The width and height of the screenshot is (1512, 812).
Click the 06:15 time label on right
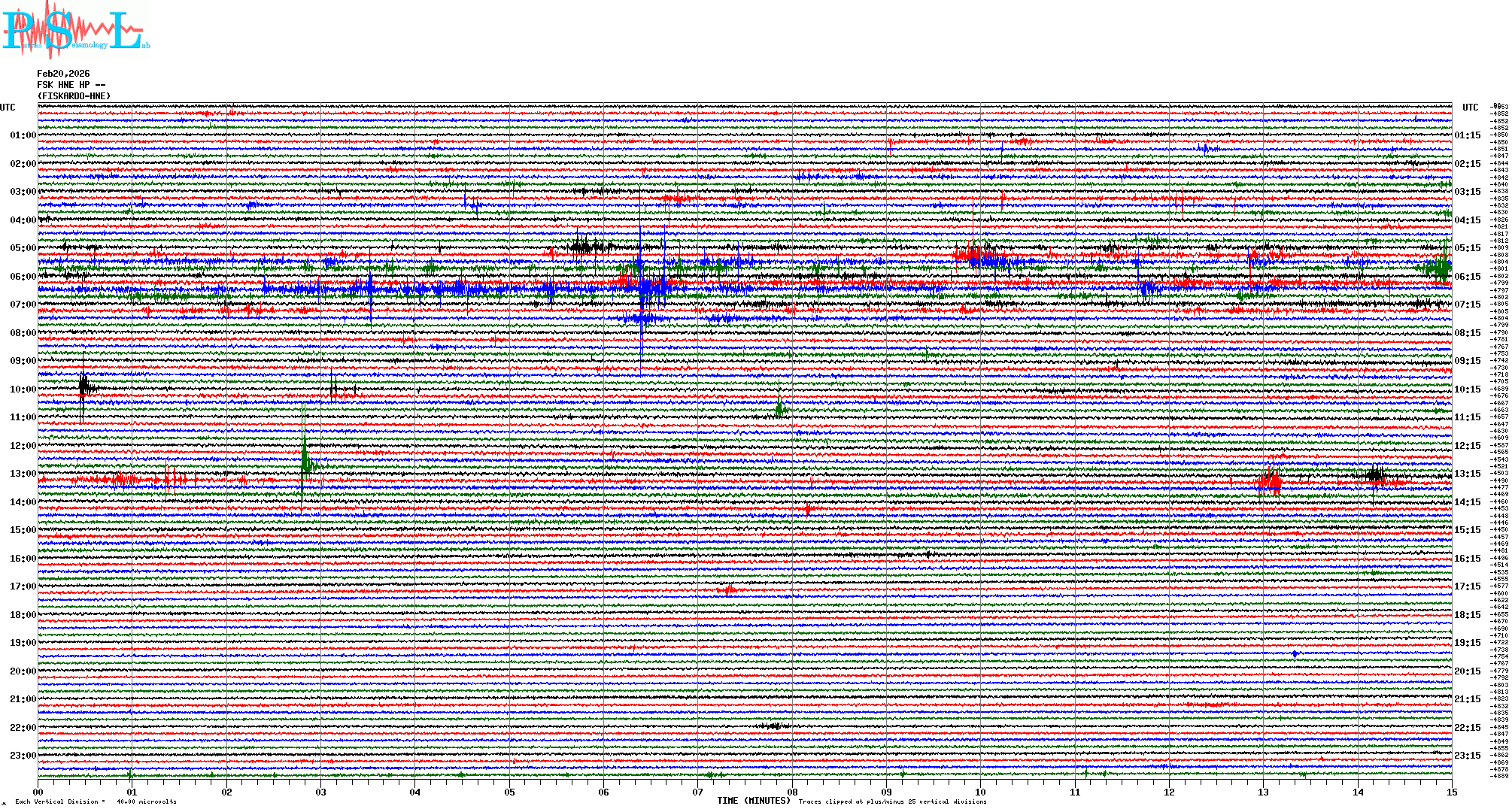[x=1467, y=277]
